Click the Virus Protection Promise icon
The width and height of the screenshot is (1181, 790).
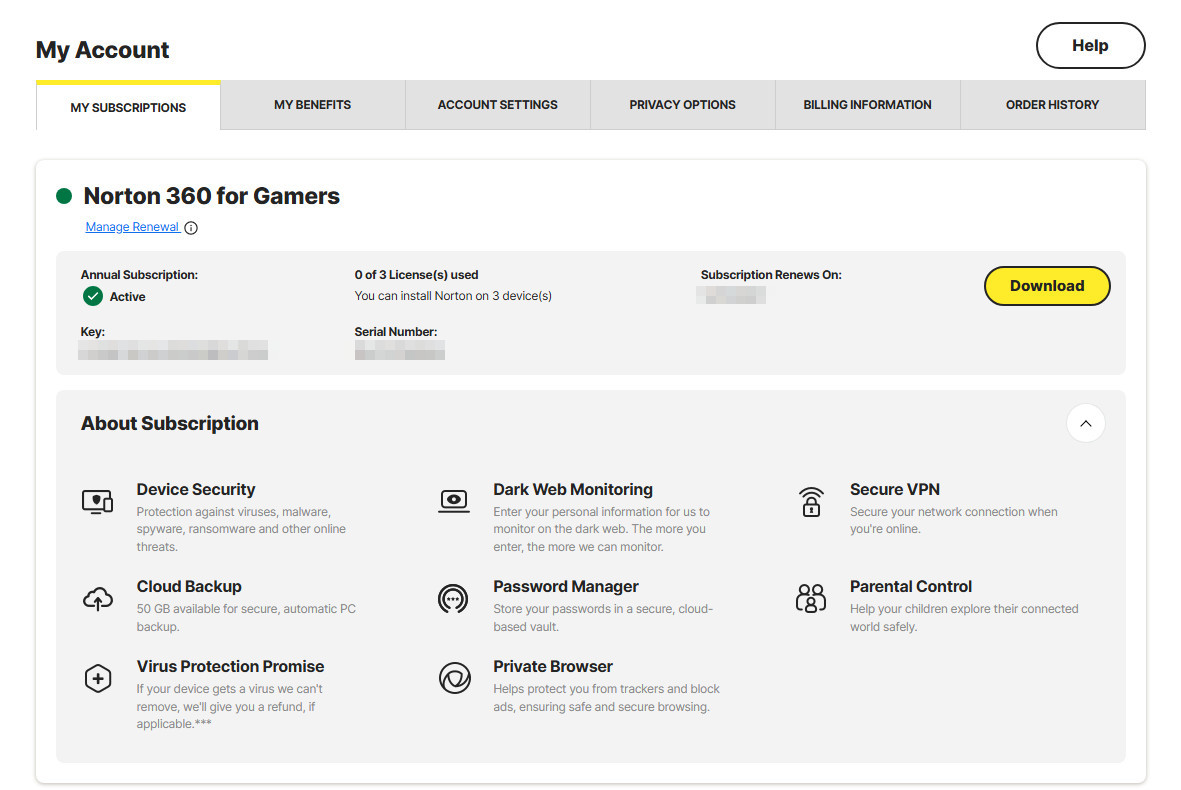click(x=98, y=679)
